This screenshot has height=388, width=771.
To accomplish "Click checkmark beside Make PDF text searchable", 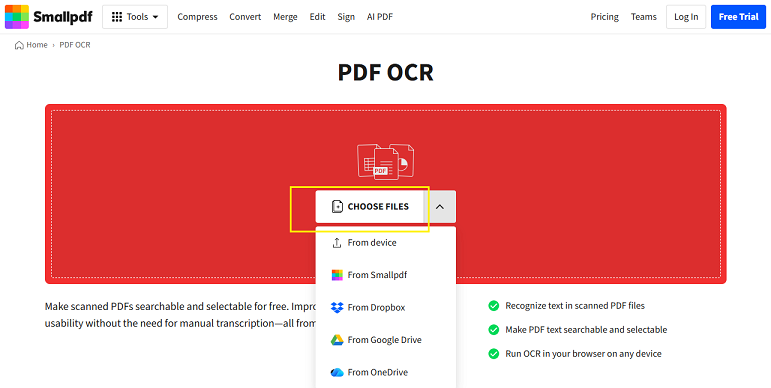I will 493,329.
